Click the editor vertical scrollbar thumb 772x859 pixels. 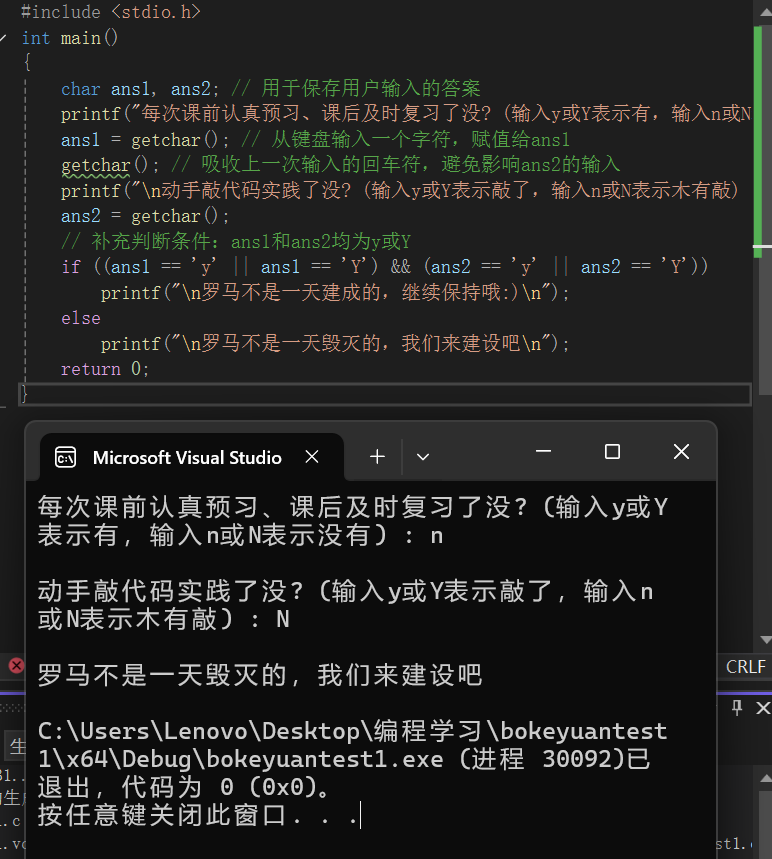[x=765, y=208]
